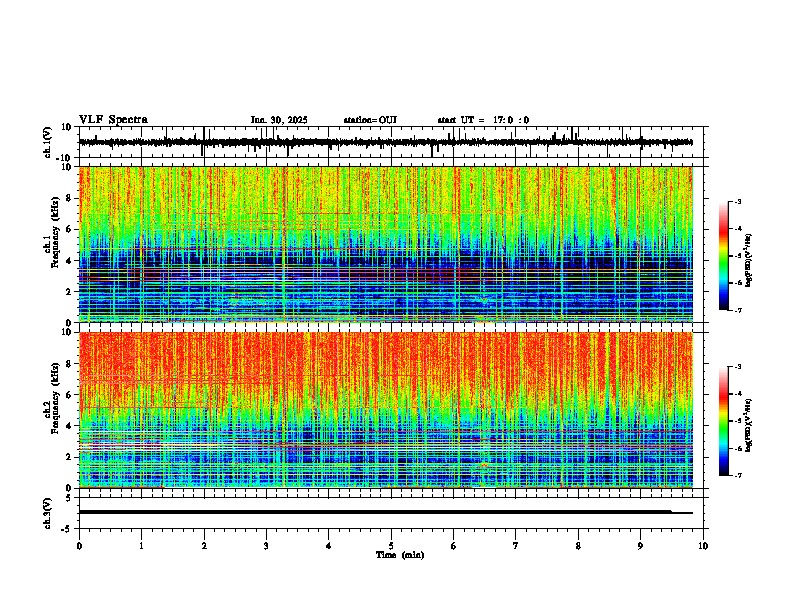The width and height of the screenshot is (792, 612).
Task: Click the ch.1 voltage waveform trace
Action: (x=385, y=142)
